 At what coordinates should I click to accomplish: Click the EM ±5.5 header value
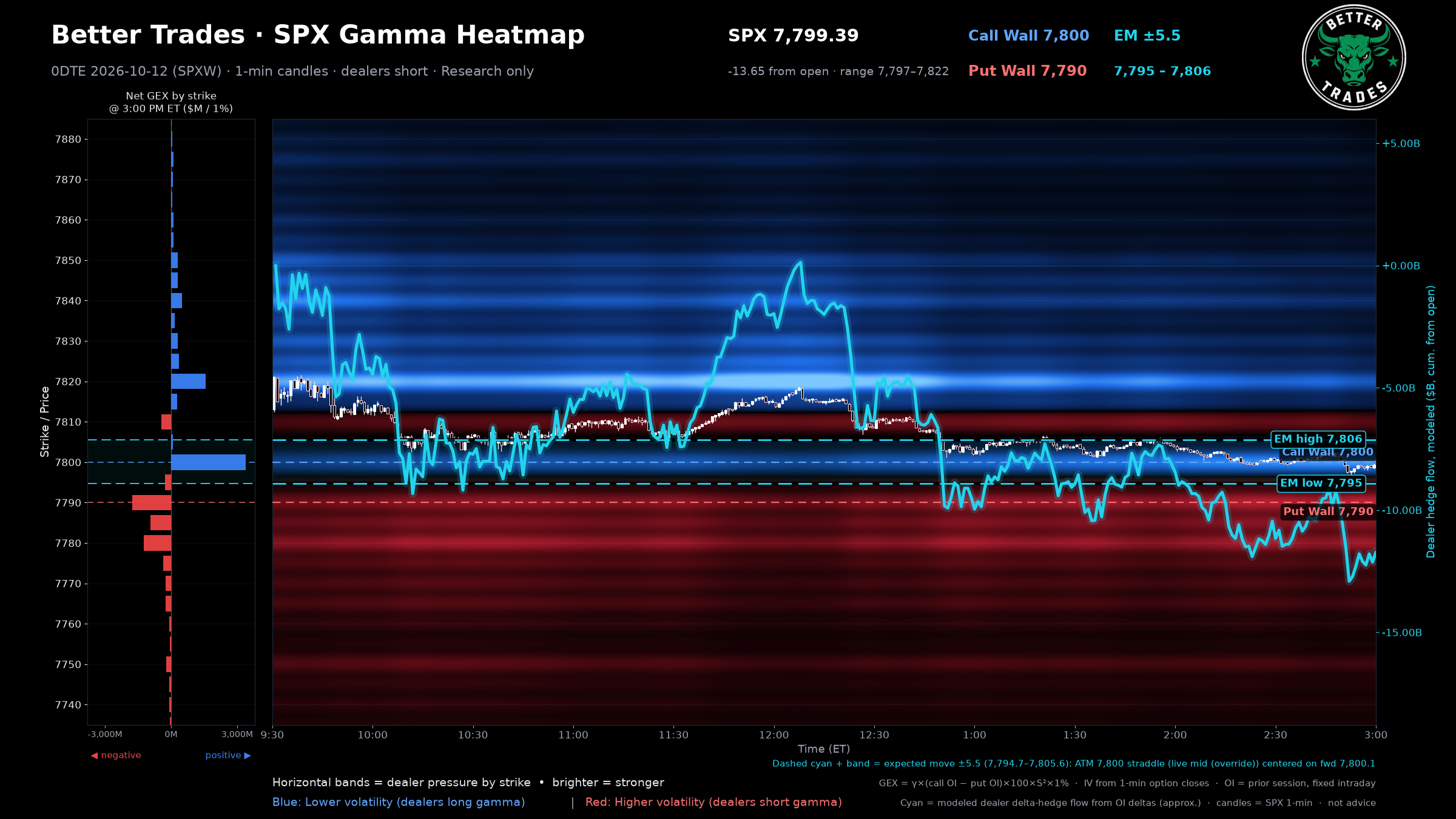pos(1147,36)
